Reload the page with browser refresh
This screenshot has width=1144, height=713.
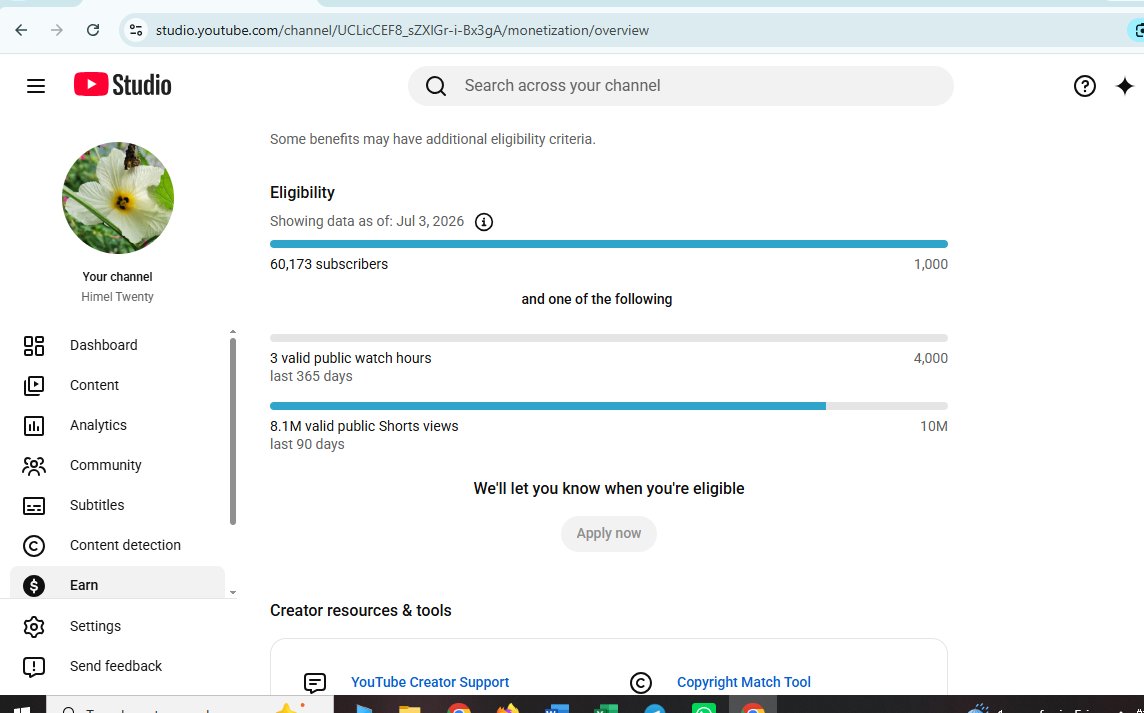point(93,30)
